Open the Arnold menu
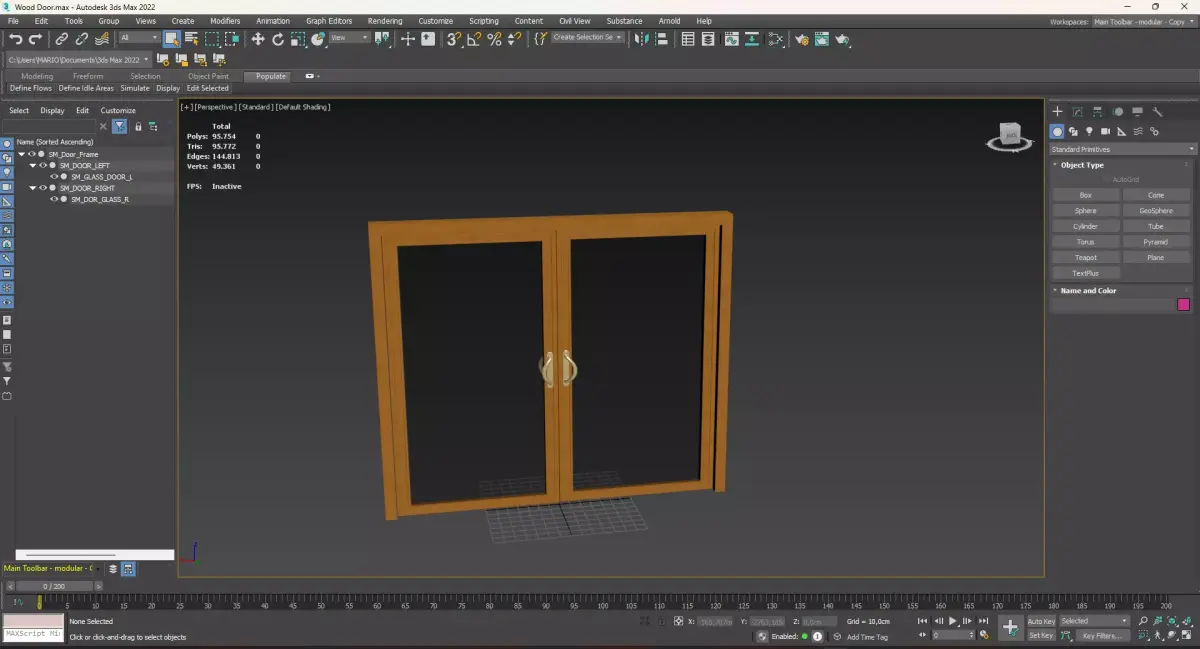The width and height of the screenshot is (1200, 649). 669,21
